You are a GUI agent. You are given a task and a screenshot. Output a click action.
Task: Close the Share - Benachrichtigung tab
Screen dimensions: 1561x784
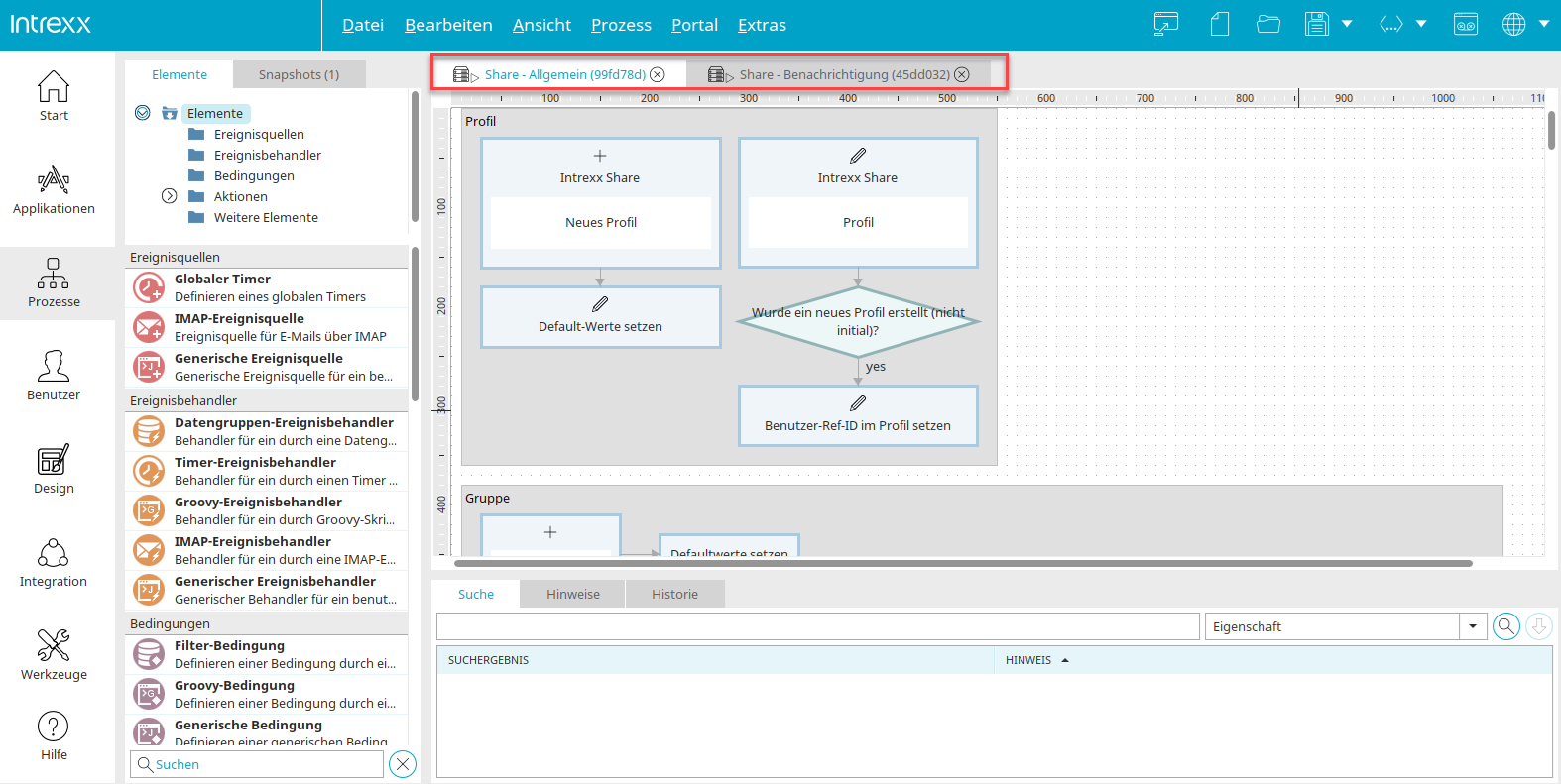tap(962, 74)
